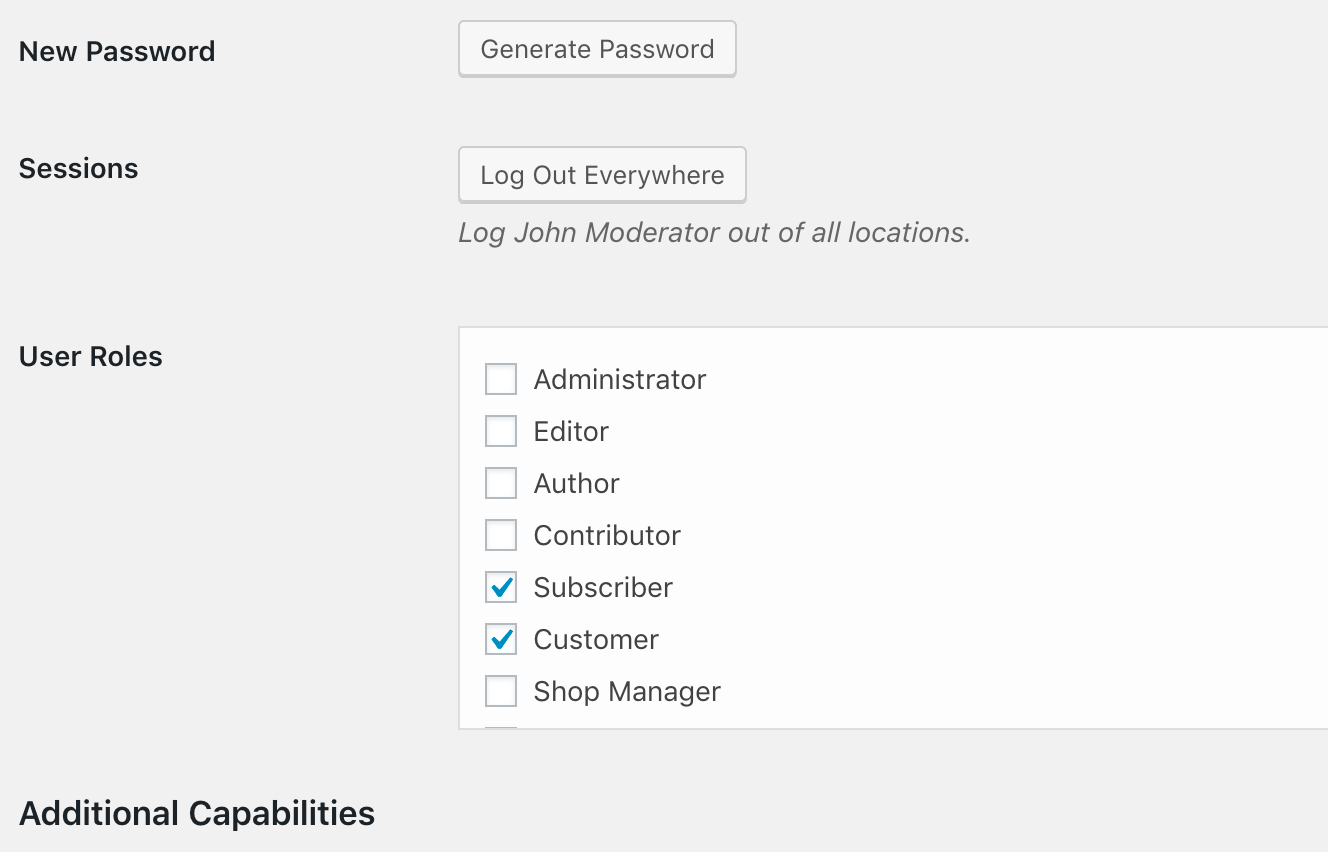Viewport: 1328px width, 852px height.
Task: Click the 'Shop Manager' label text
Action: coord(627,691)
